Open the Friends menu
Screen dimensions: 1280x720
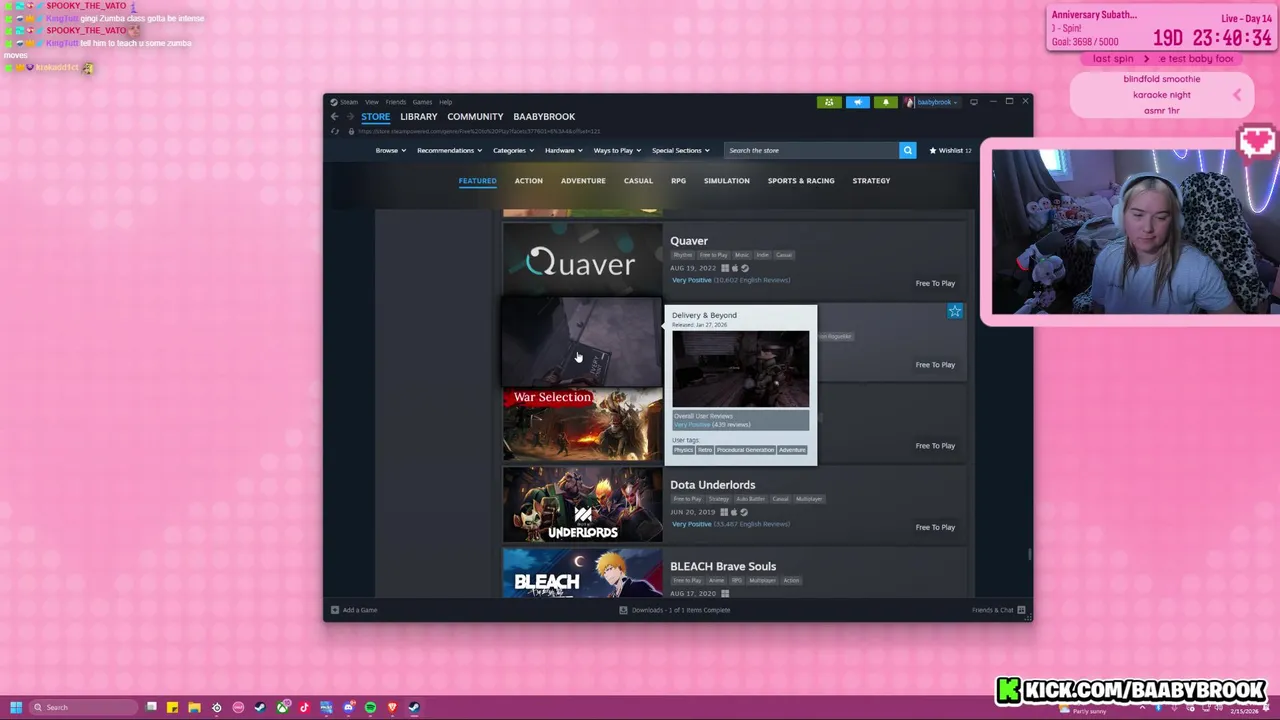pyautogui.click(x=396, y=102)
